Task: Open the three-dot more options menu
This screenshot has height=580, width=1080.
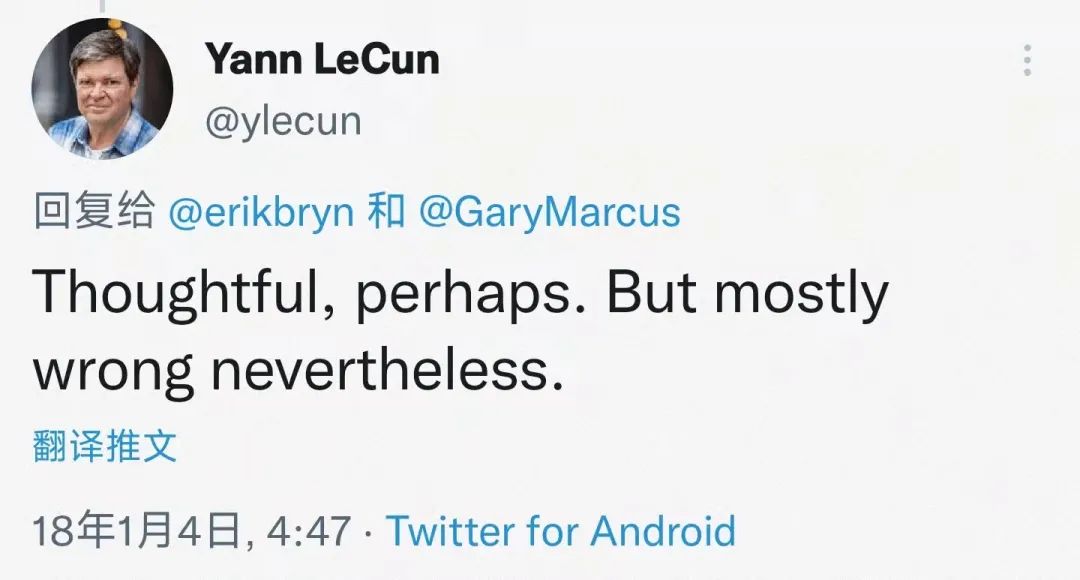Action: (1026, 61)
